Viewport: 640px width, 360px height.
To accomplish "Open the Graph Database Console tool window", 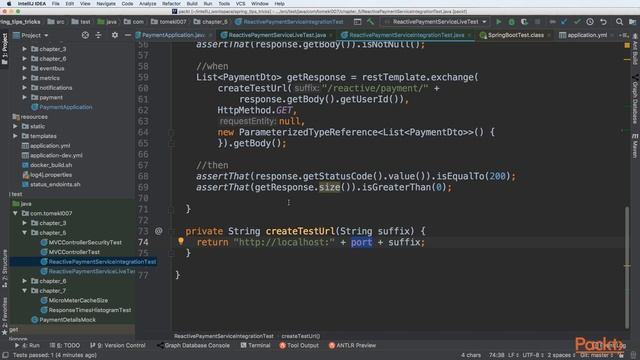I will click(193, 345).
